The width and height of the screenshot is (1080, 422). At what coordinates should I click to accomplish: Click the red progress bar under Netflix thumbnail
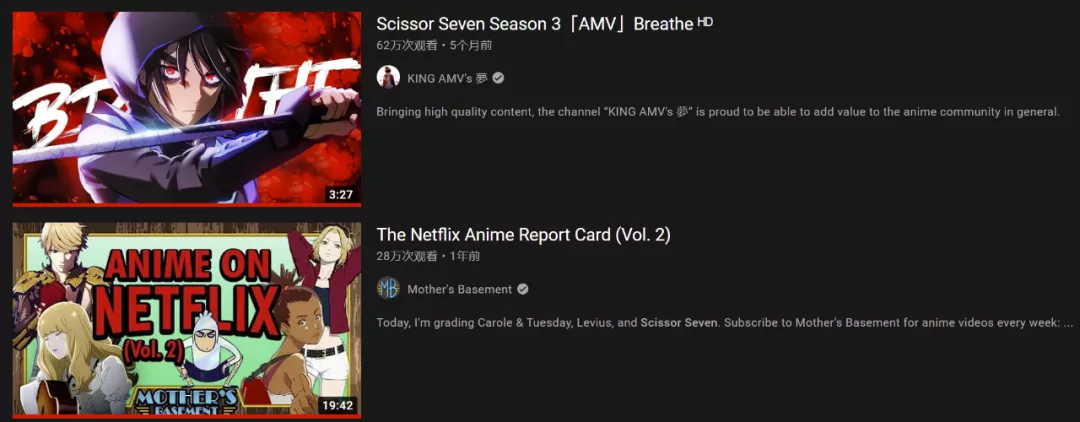(x=187, y=416)
